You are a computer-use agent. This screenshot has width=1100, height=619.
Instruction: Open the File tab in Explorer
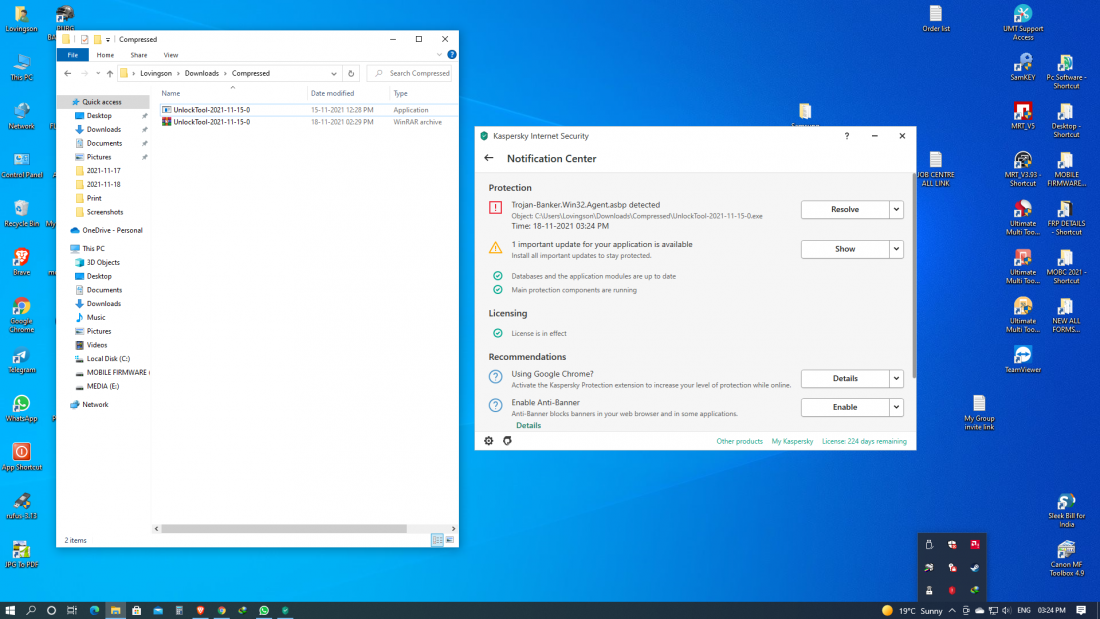[x=72, y=55]
